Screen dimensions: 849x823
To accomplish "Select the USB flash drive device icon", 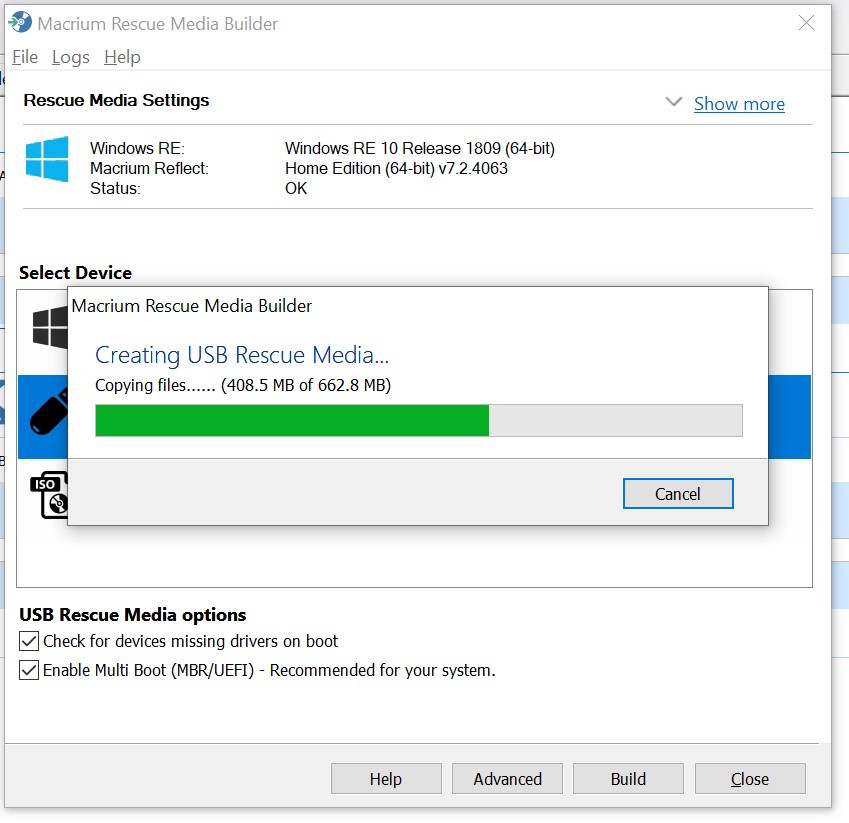I will click(49, 412).
